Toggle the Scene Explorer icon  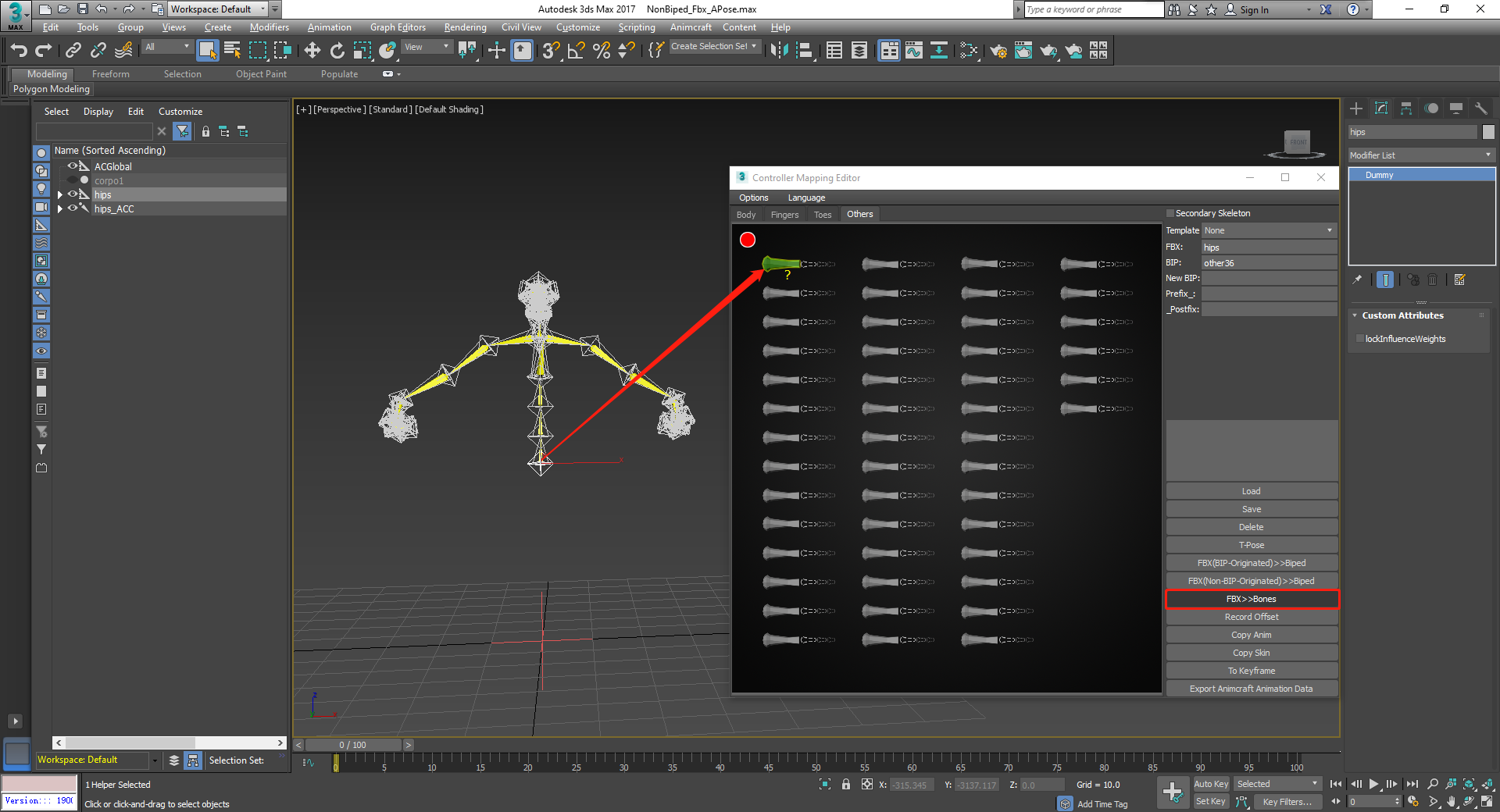point(834,51)
